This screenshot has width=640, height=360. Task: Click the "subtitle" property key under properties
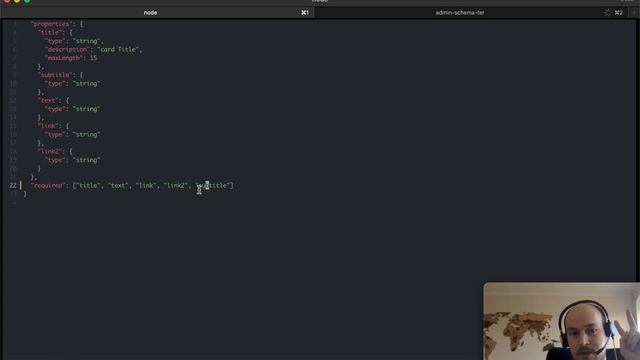click(56, 75)
